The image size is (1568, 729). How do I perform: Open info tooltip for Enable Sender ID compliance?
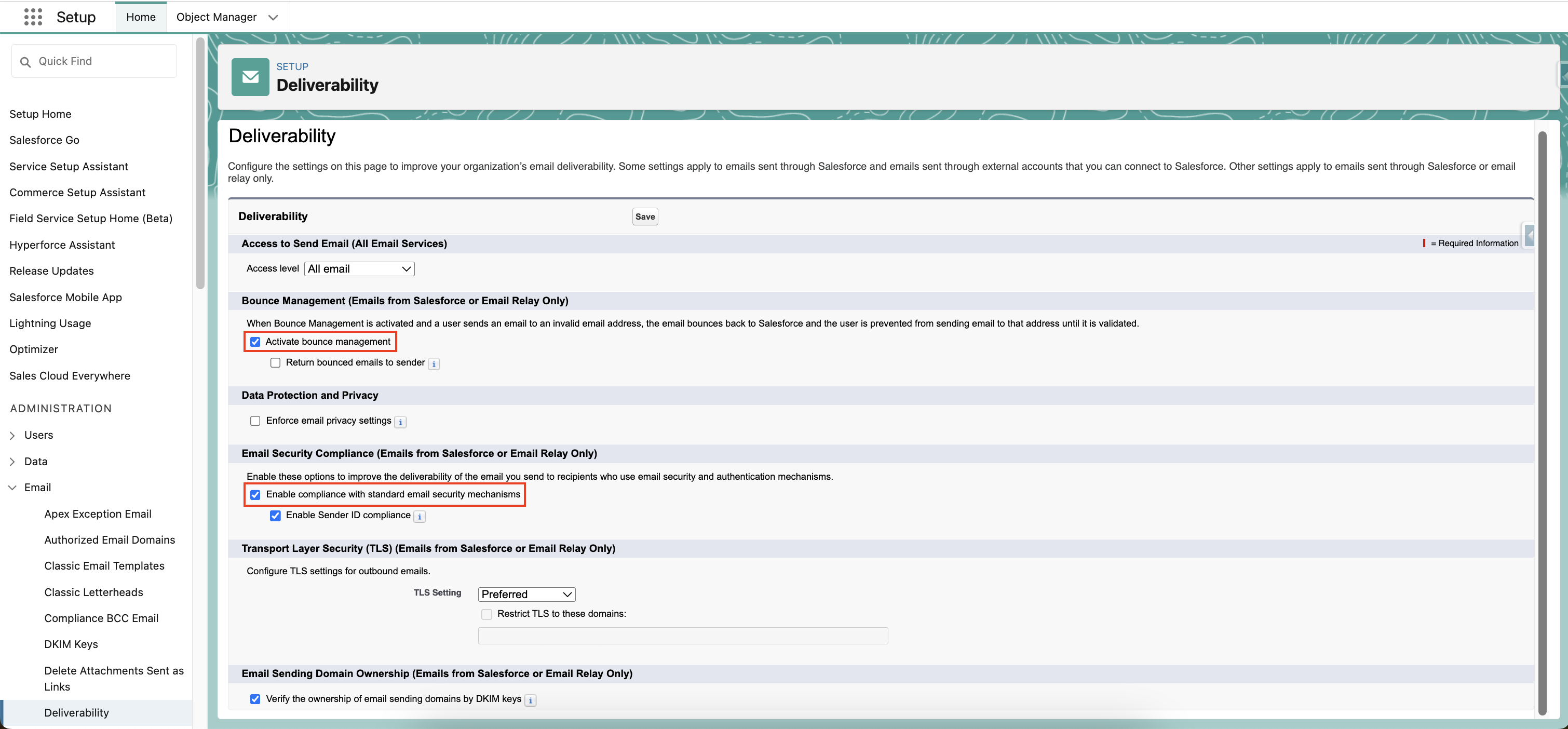coord(419,516)
